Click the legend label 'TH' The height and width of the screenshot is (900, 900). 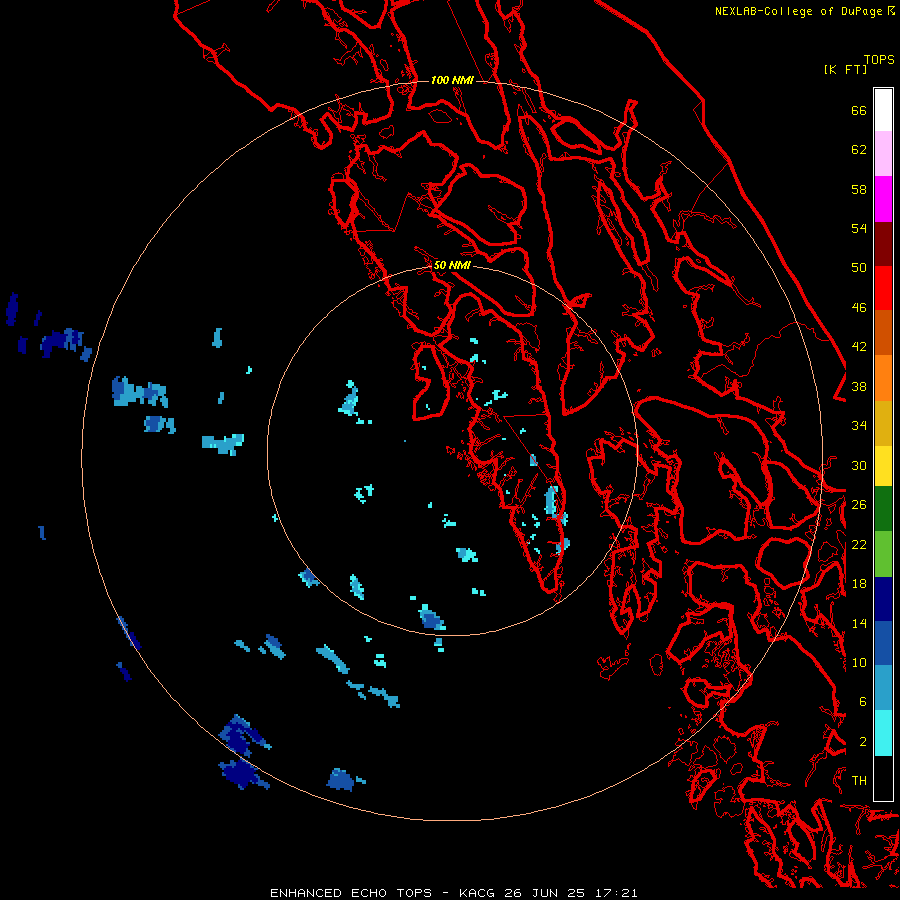(x=859, y=781)
